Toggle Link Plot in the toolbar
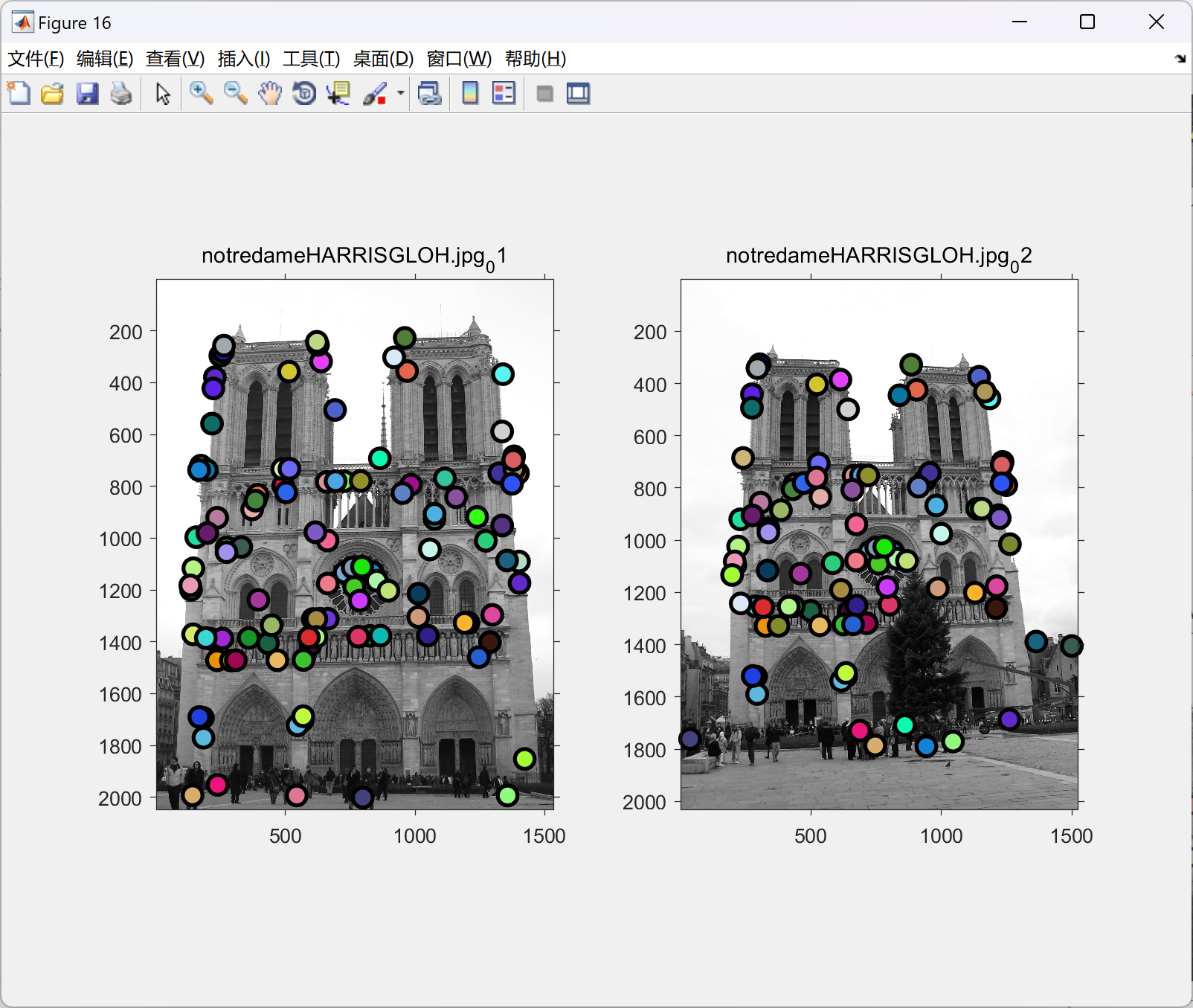1193x1008 pixels. pos(430,94)
